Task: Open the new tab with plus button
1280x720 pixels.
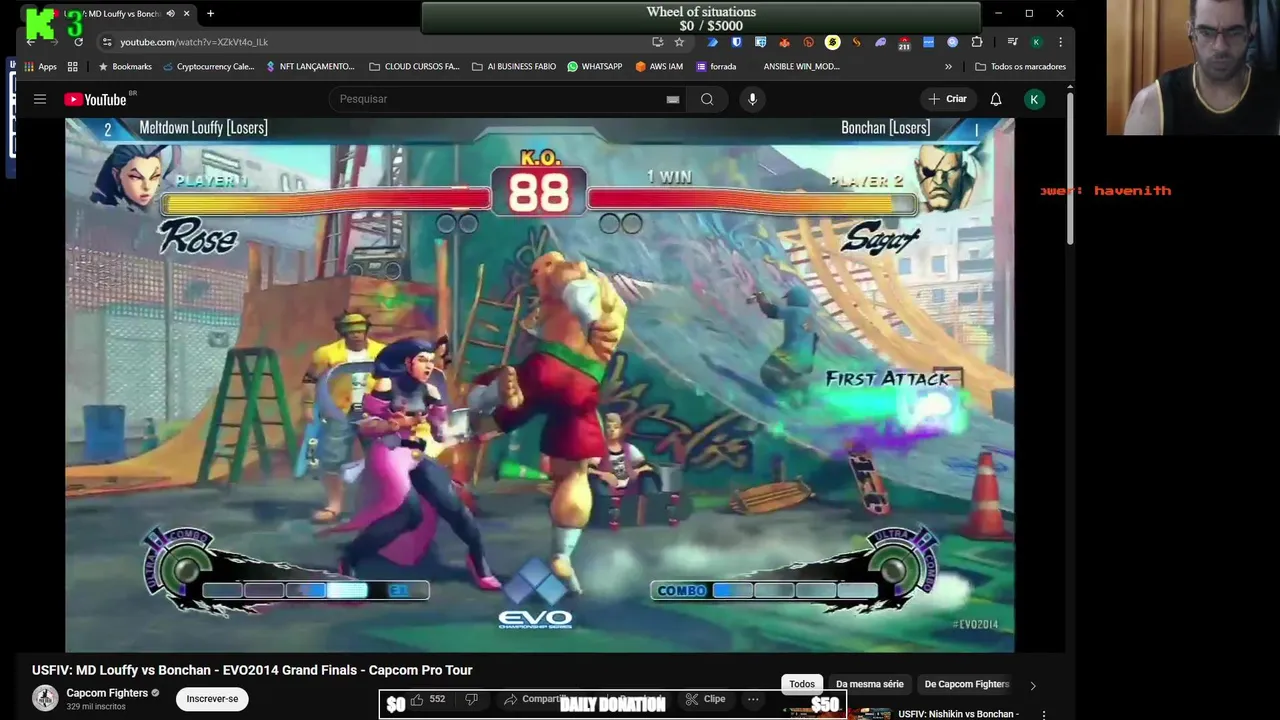Action: [x=210, y=14]
